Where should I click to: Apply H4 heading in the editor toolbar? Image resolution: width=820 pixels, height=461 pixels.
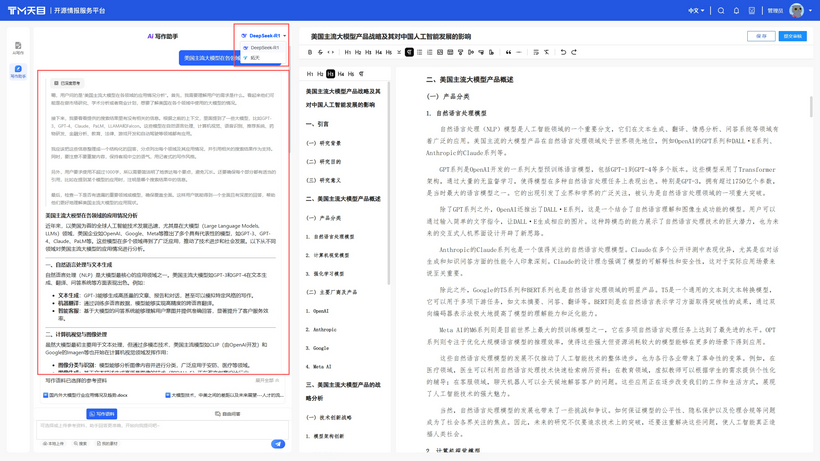pyautogui.click(x=379, y=52)
